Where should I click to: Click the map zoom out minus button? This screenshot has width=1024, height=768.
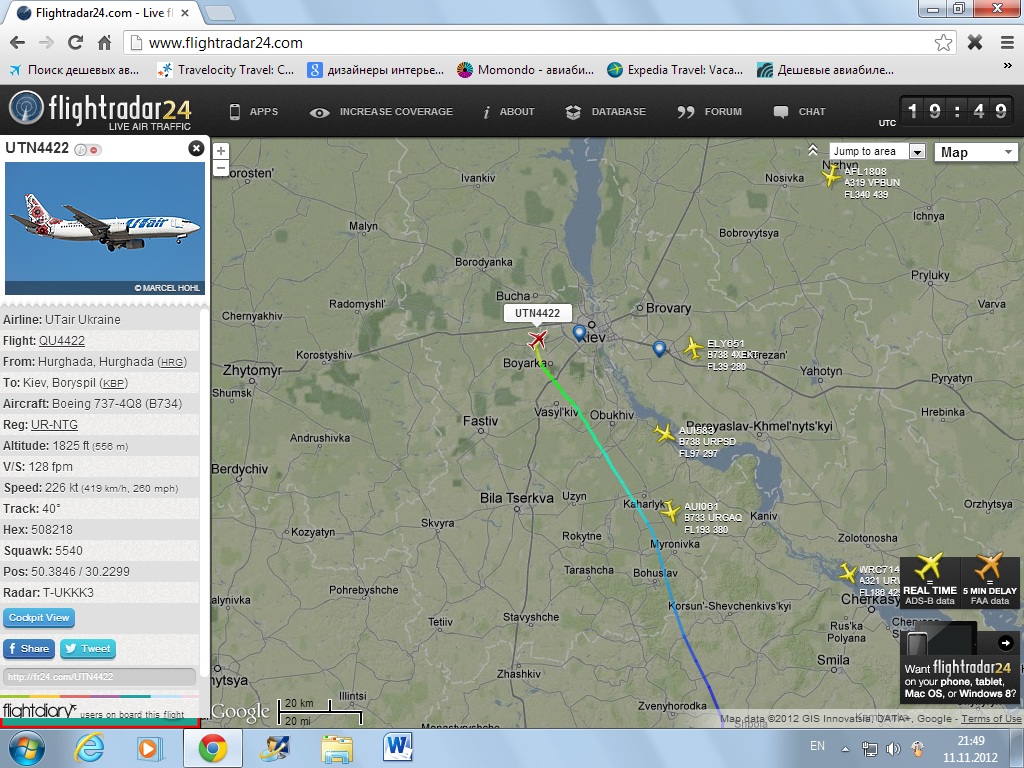[x=221, y=168]
